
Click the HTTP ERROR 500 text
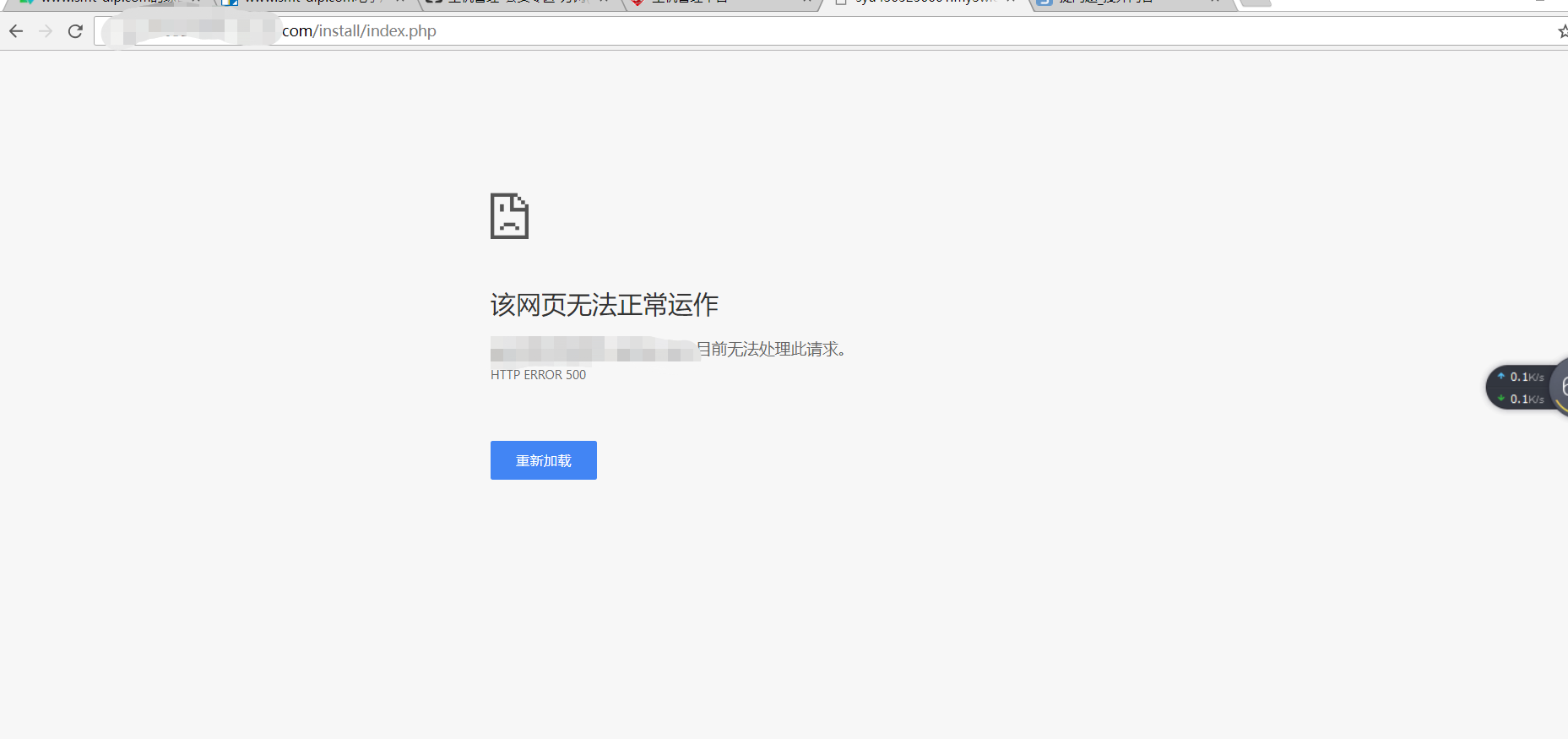click(x=538, y=375)
